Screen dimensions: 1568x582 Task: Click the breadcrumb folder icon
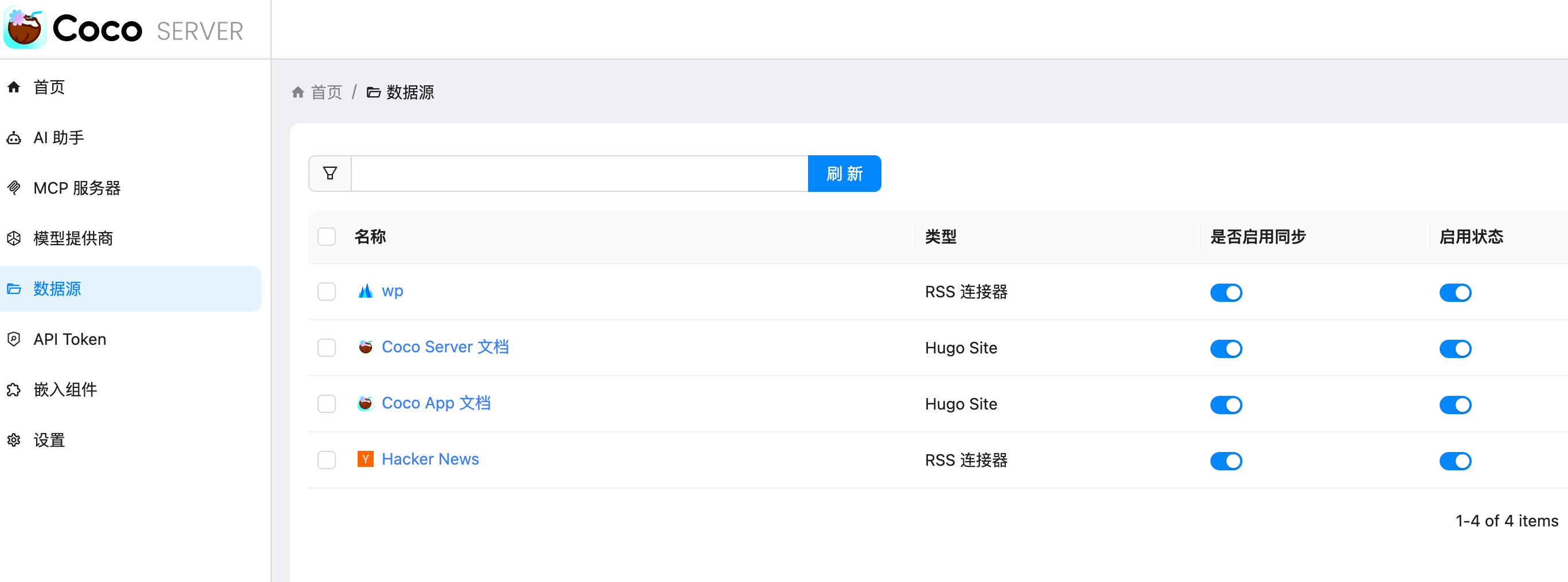[x=374, y=92]
